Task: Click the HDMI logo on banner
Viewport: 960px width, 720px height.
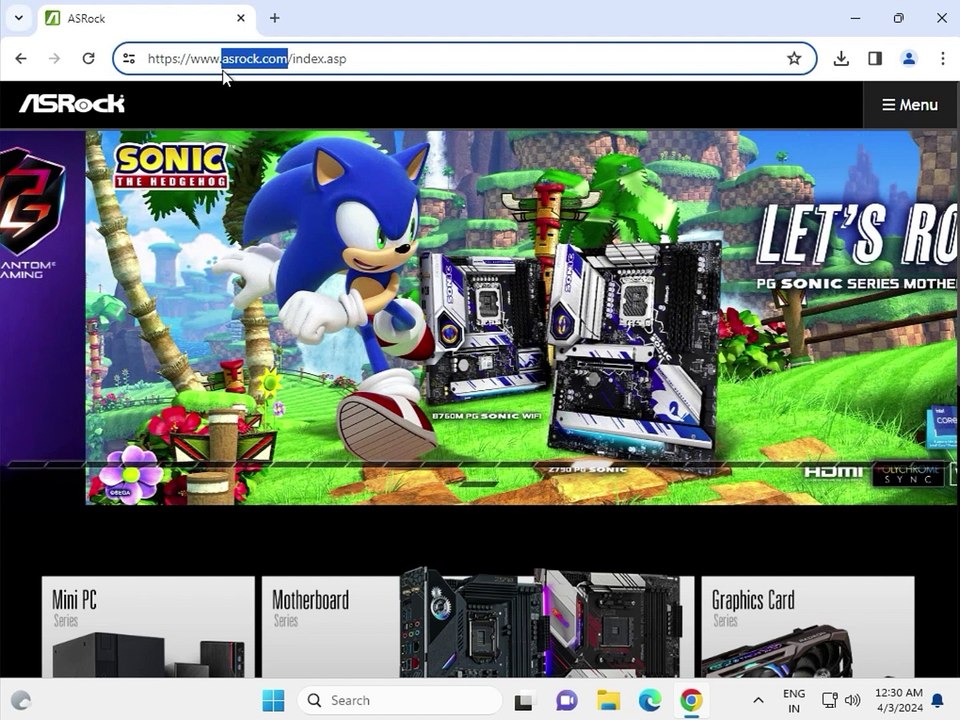Action: point(833,472)
